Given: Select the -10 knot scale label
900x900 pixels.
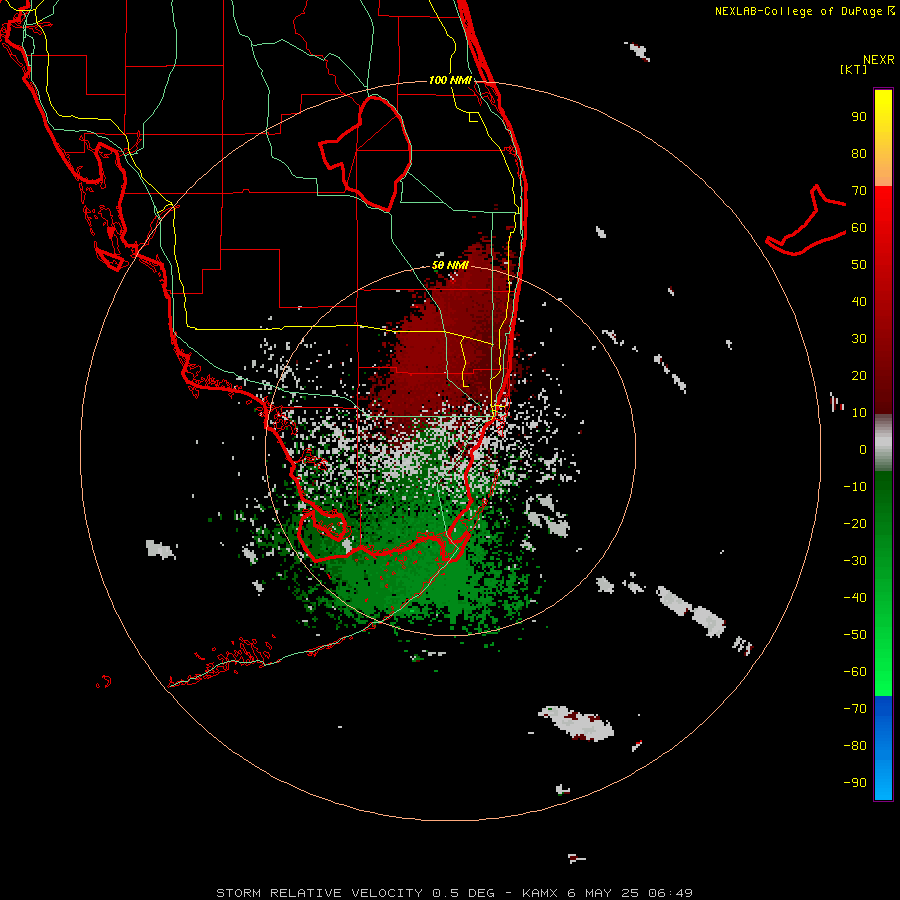Looking at the screenshot, I should 855,487.
